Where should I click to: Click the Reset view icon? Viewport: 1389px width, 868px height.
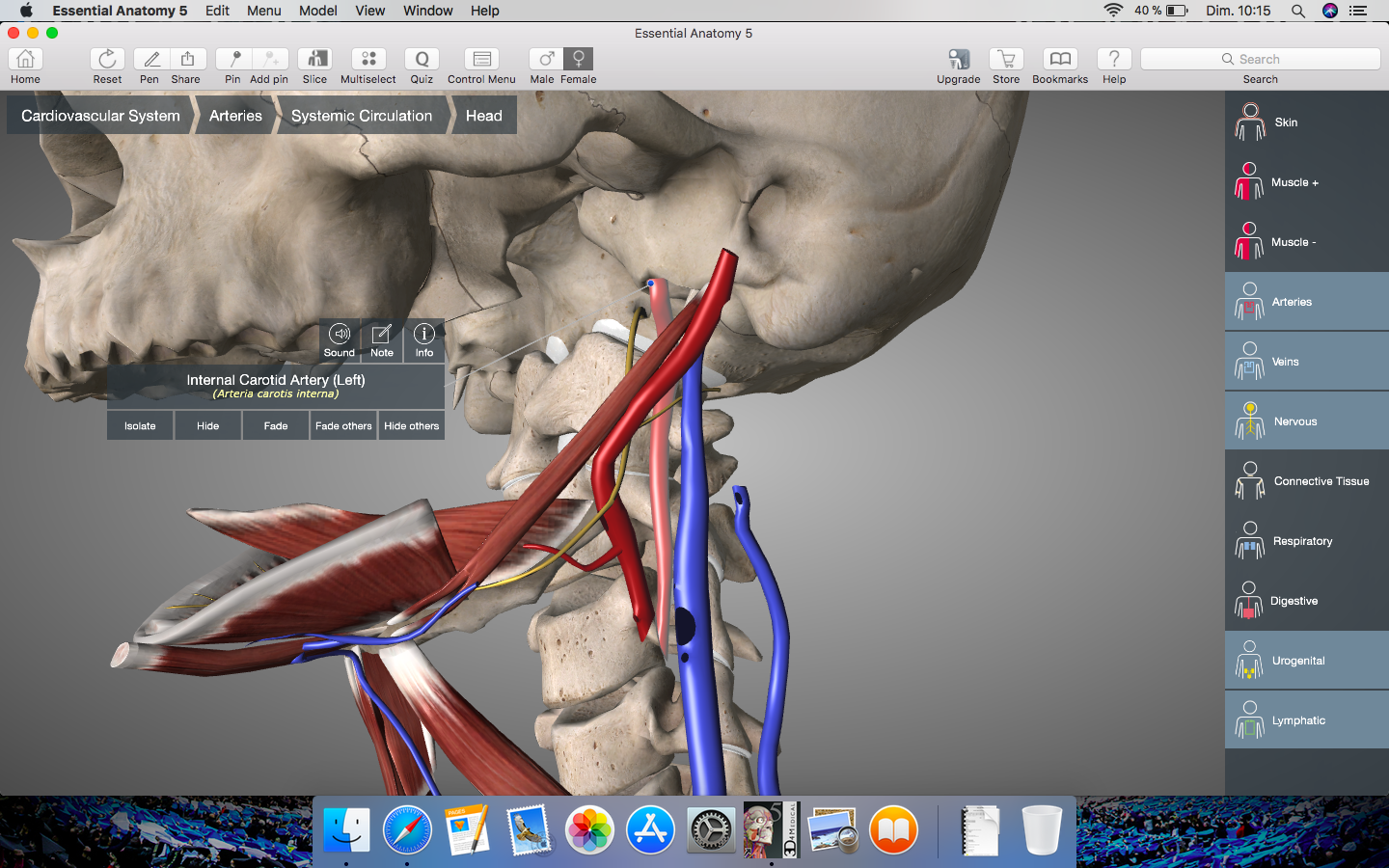click(107, 60)
